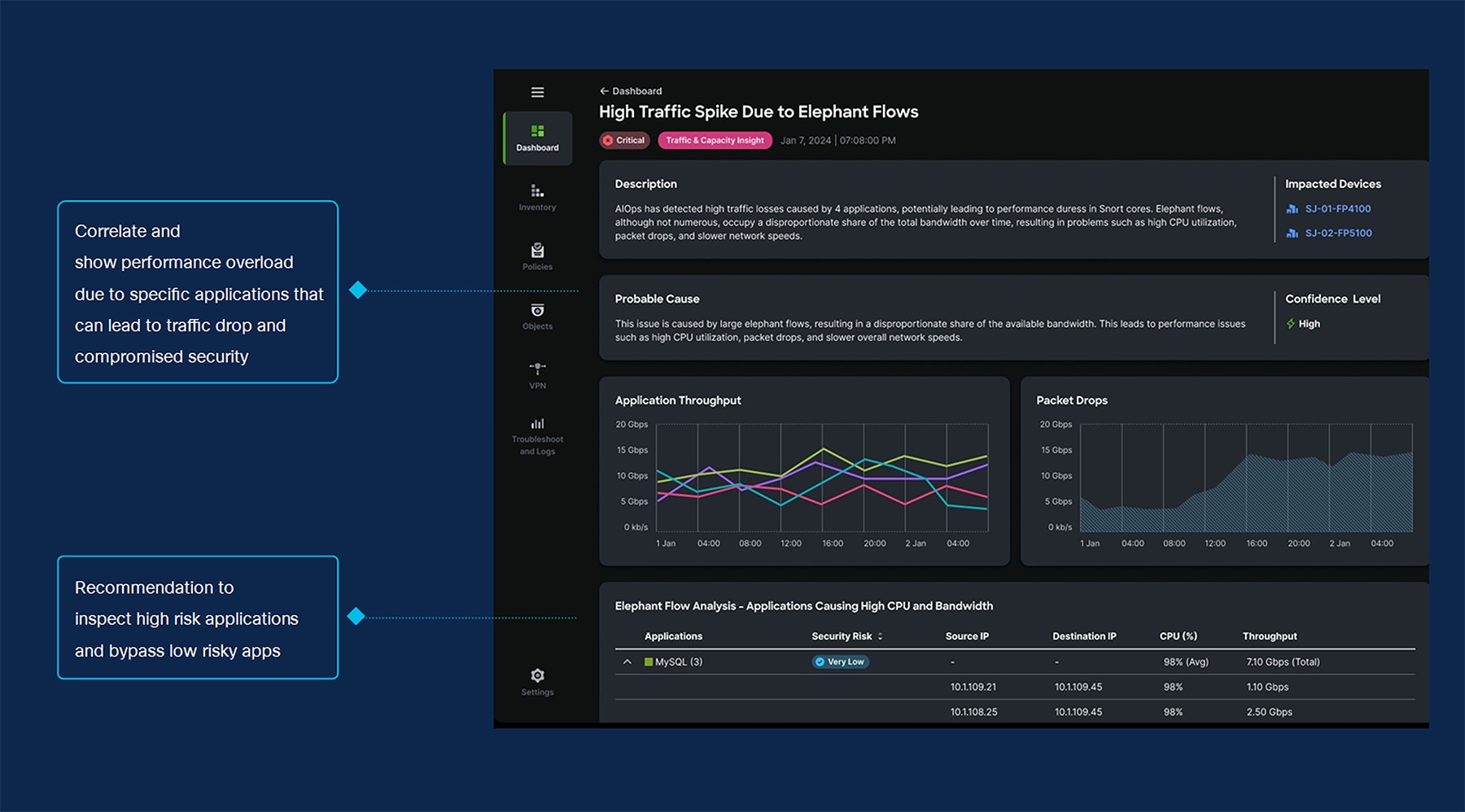Collapse the MySQL row in Elephant Flow Analysis
Screen dimensions: 1465x812
click(628, 661)
